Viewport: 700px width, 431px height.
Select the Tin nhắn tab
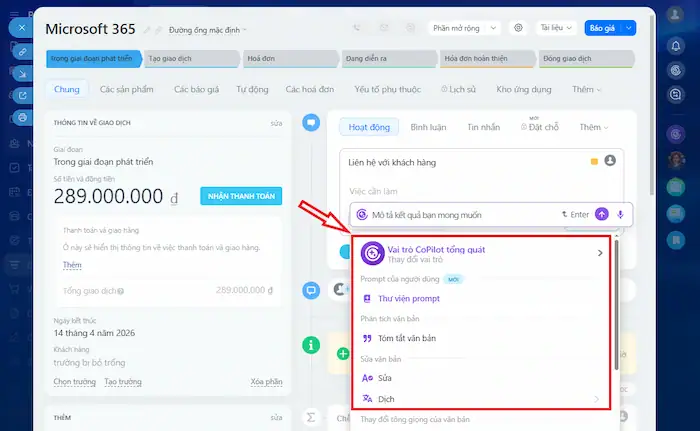coord(483,127)
